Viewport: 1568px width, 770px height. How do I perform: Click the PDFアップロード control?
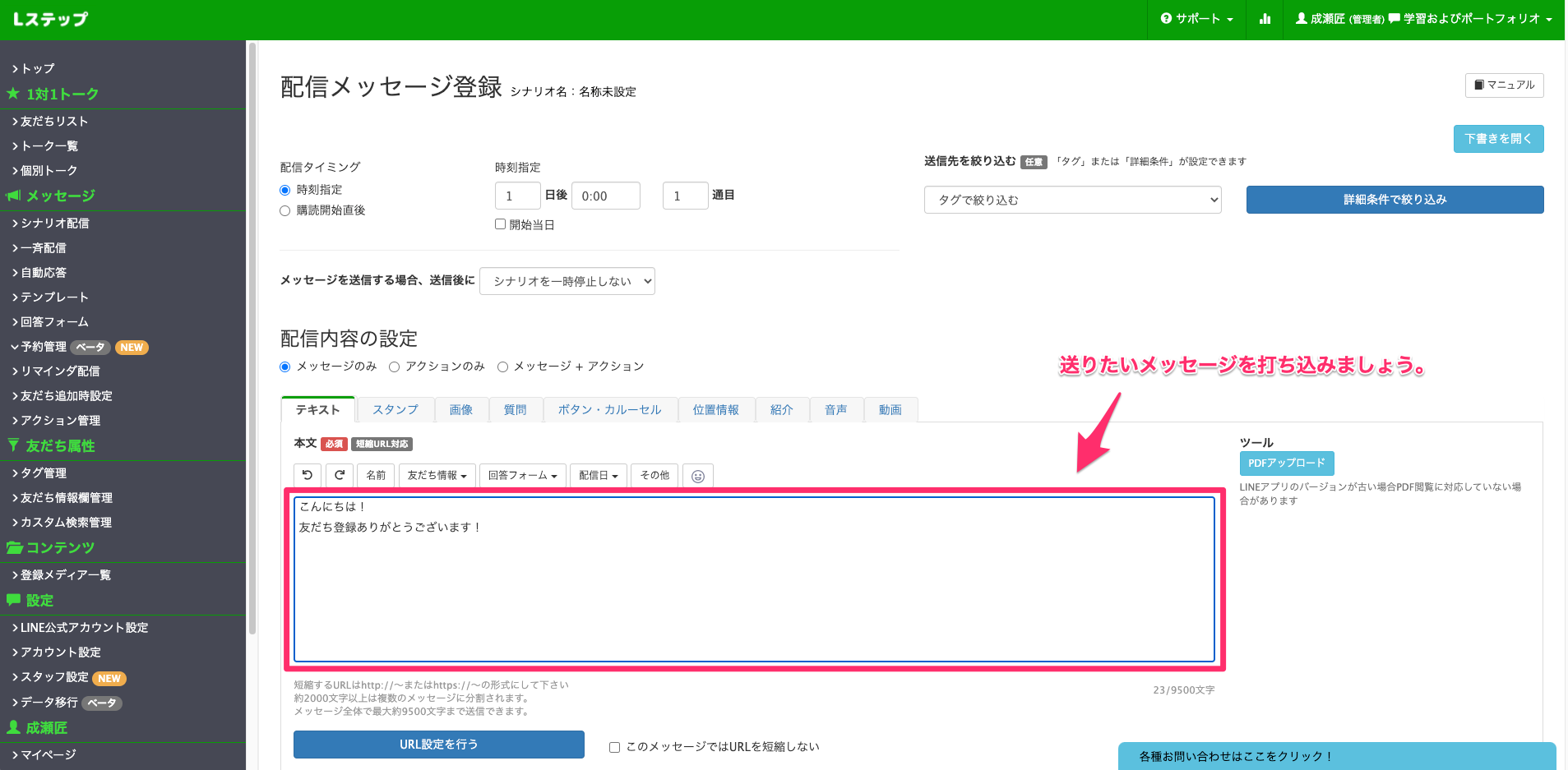[1286, 463]
